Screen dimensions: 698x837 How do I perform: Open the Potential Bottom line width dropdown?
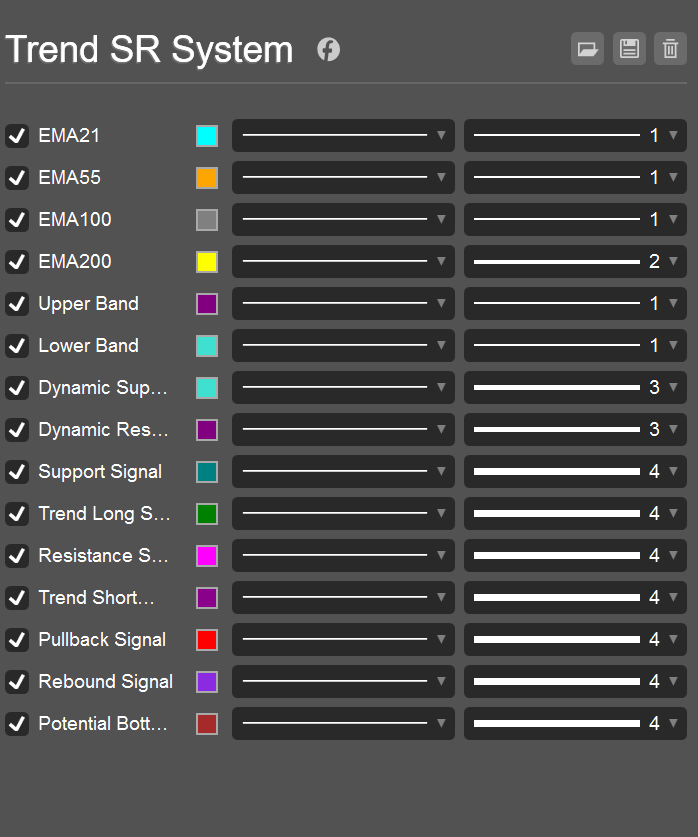[x=575, y=724]
